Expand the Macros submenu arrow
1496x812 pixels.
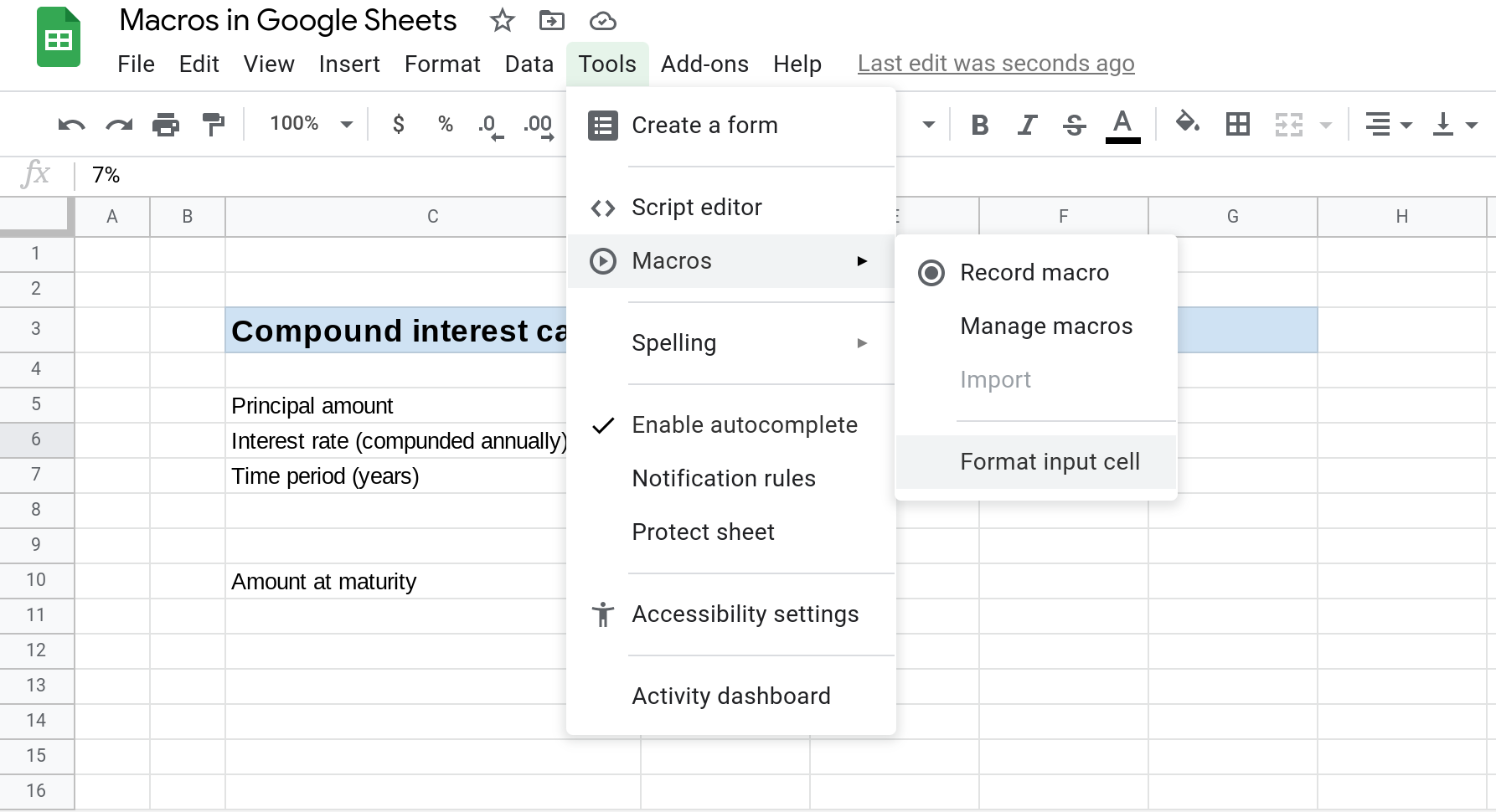[862, 261]
